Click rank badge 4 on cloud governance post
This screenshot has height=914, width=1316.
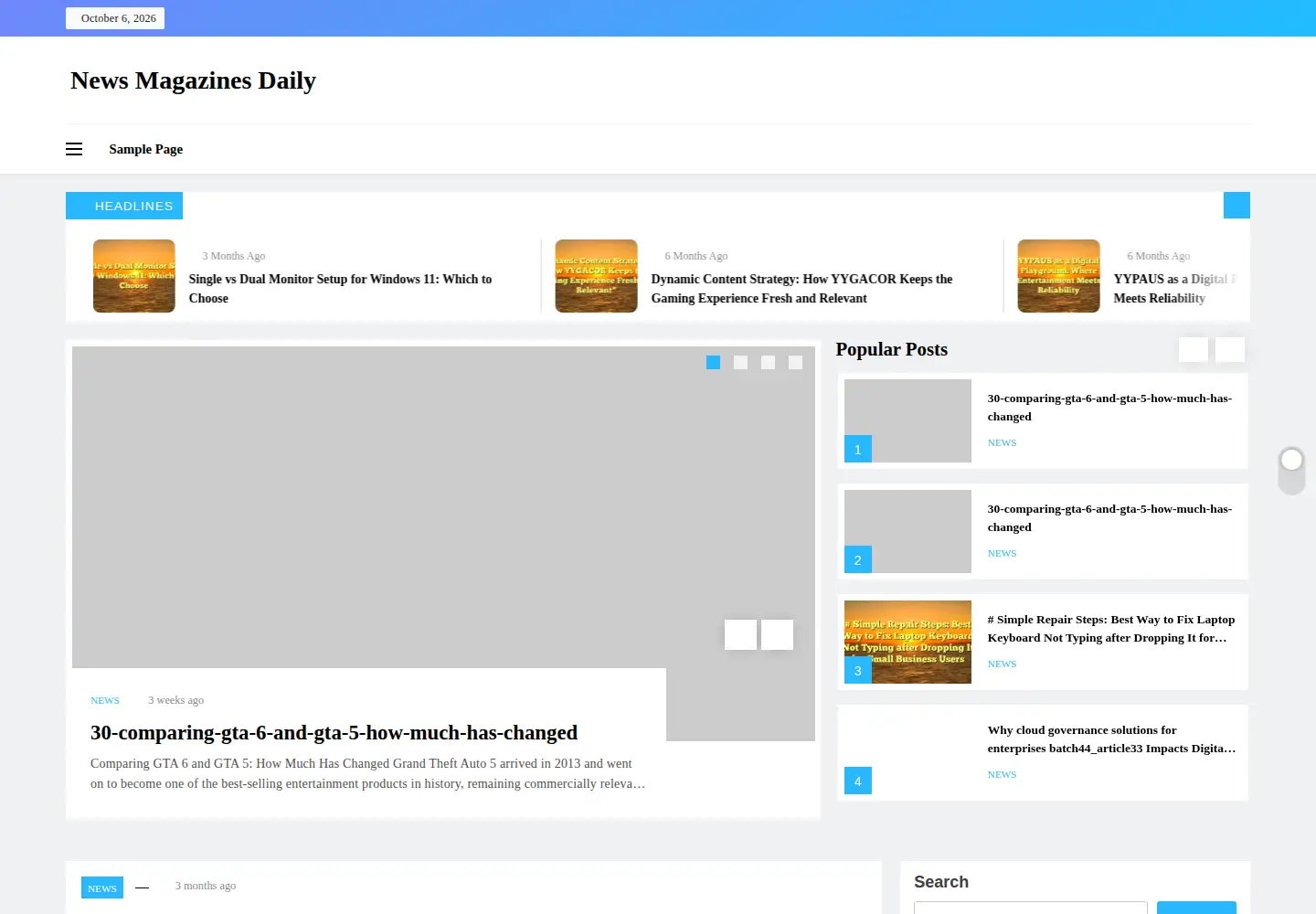click(x=858, y=781)
